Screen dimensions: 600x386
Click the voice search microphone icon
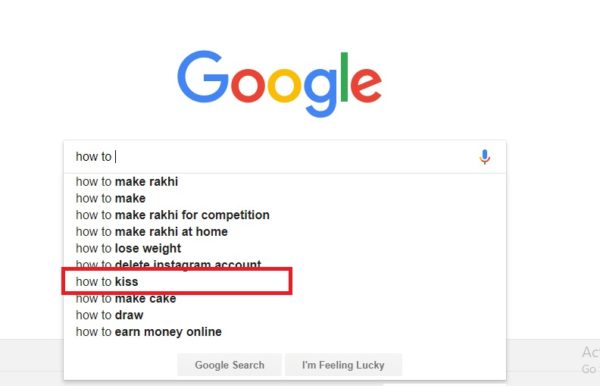(x=484, y=157)
